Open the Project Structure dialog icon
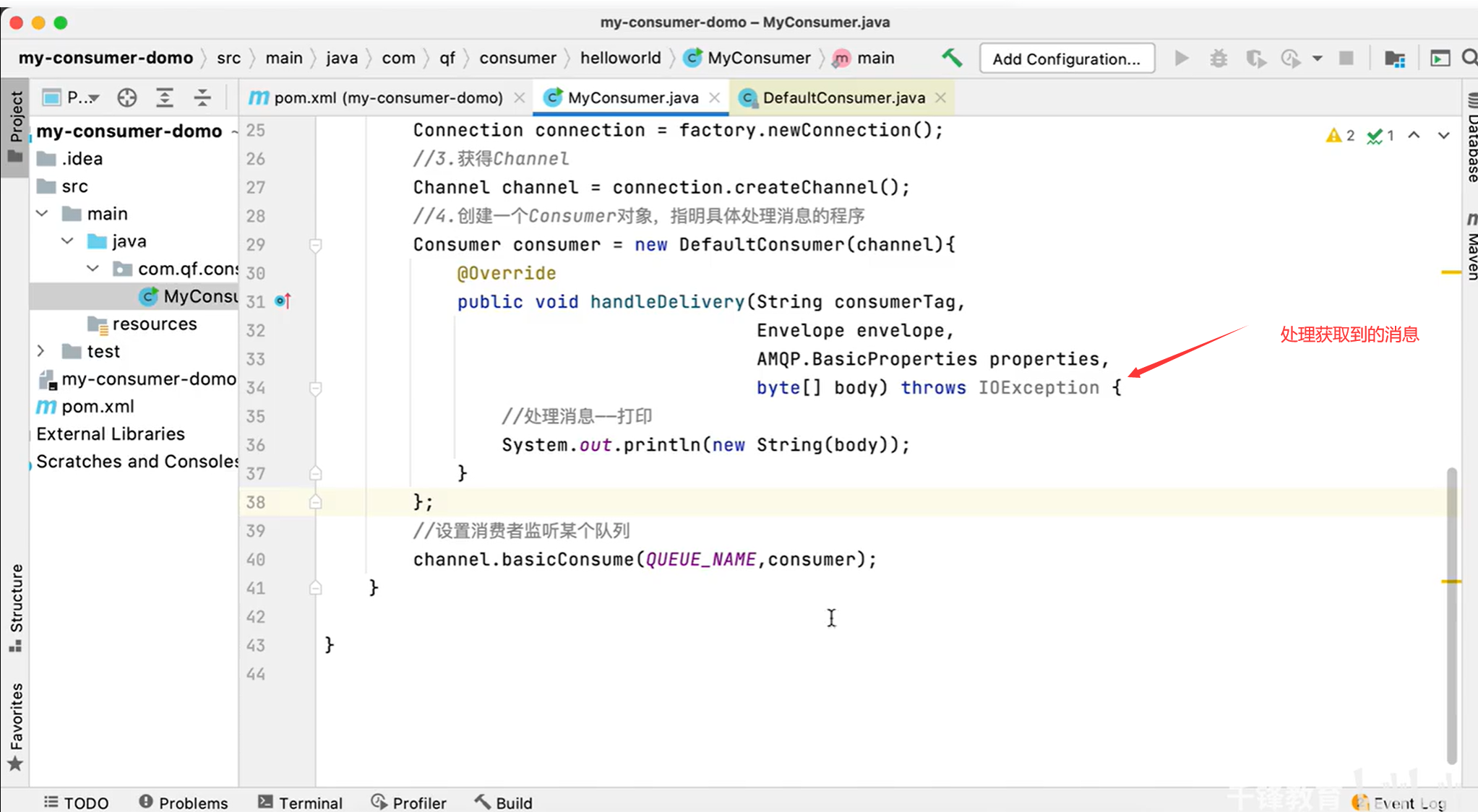The image size is (1478, 812). point(1394,59)
